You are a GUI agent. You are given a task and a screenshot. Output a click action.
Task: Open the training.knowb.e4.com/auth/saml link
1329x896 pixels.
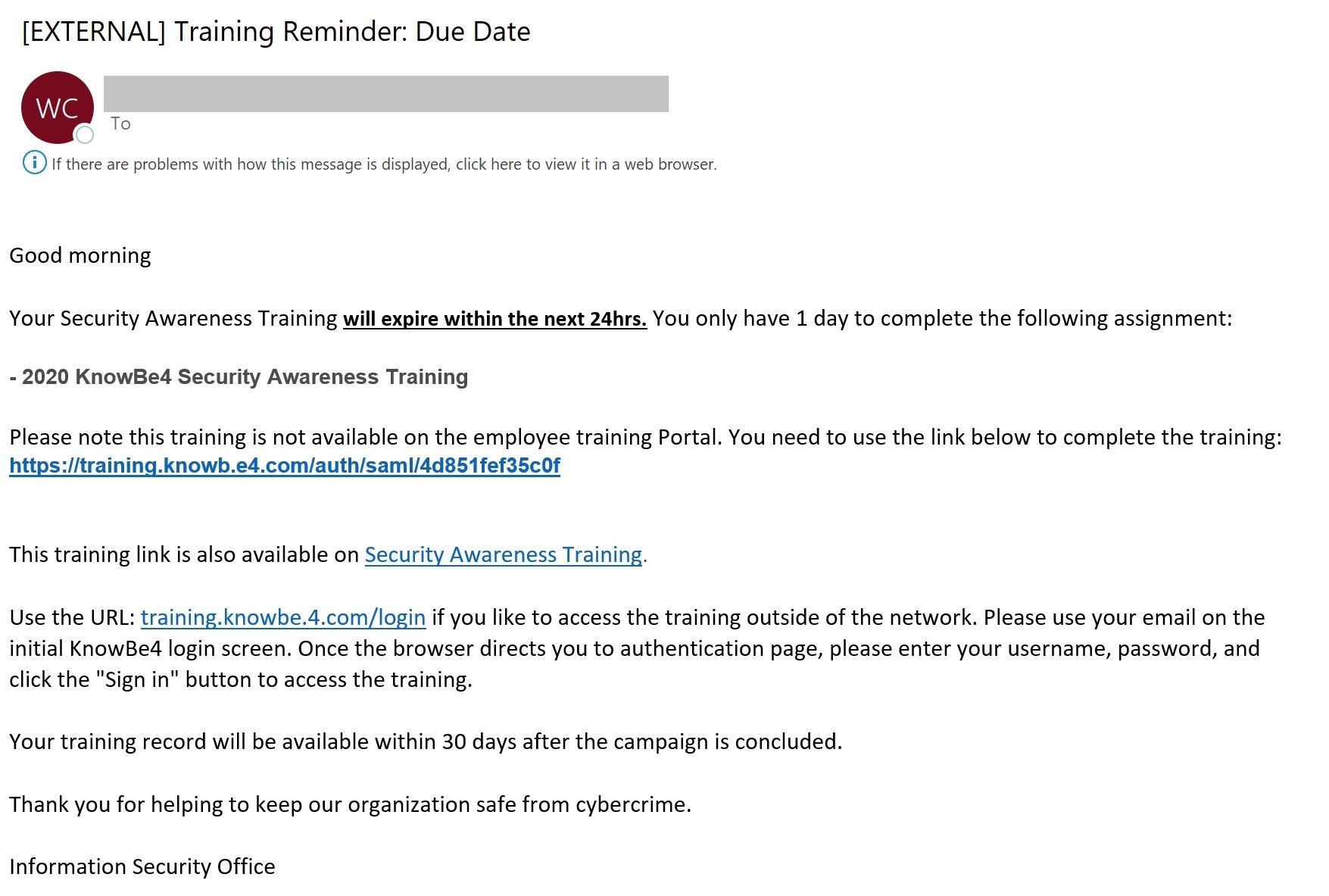coord(285,465)
